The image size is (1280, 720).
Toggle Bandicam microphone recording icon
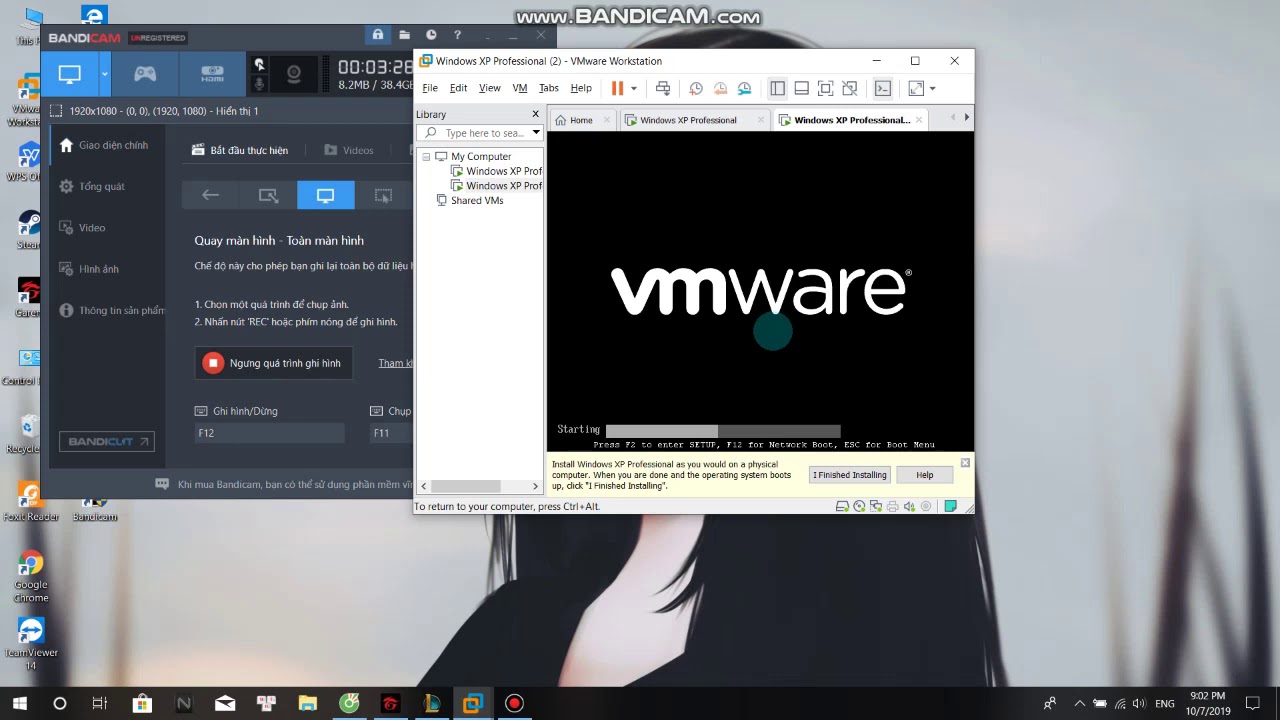(260, 84)
